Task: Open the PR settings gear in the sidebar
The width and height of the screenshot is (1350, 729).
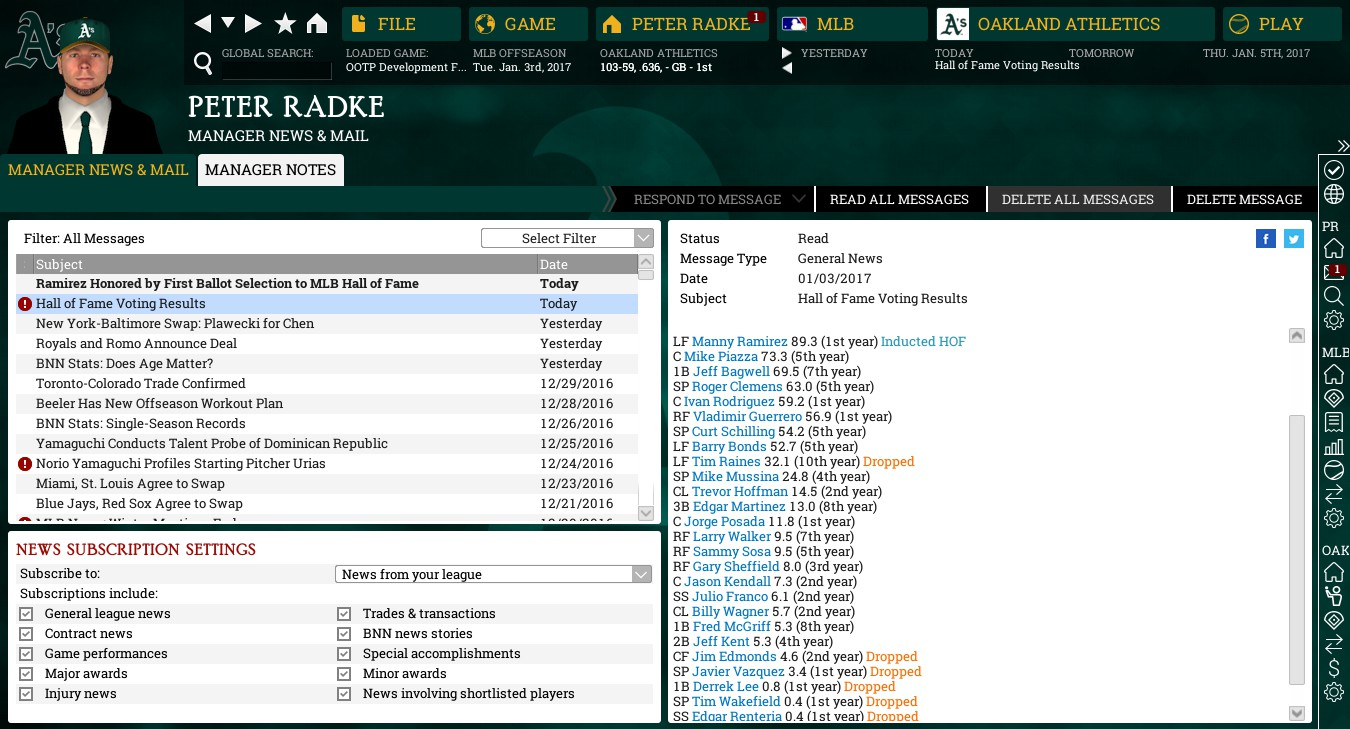Action: click(x=1334, y=320)
